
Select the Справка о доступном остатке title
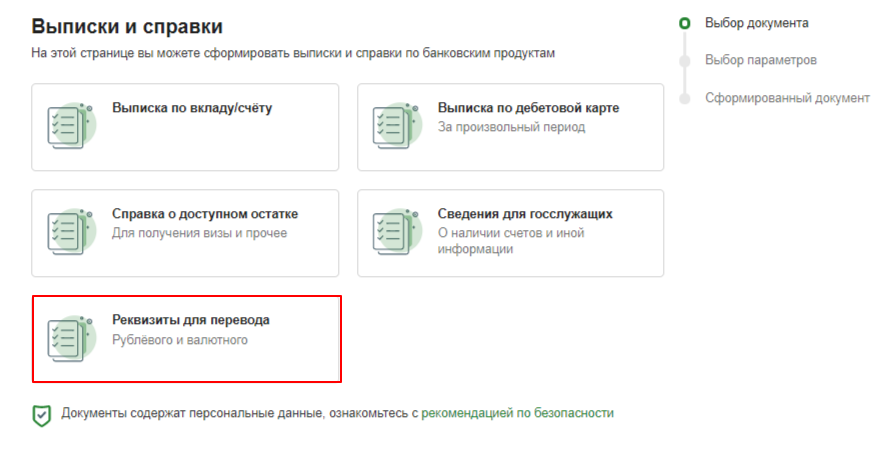204,214
